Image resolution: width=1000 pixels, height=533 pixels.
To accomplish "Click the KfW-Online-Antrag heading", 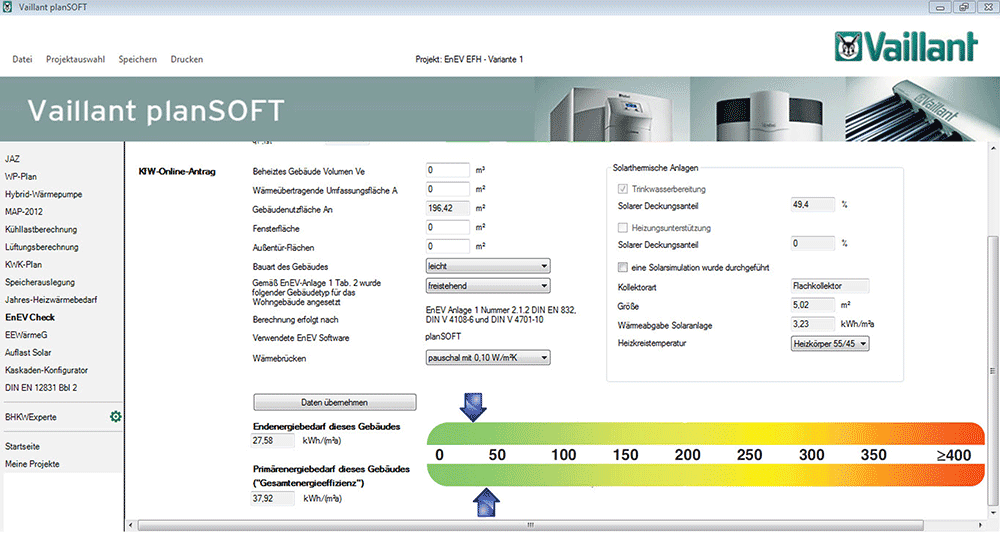I will 177,172.
